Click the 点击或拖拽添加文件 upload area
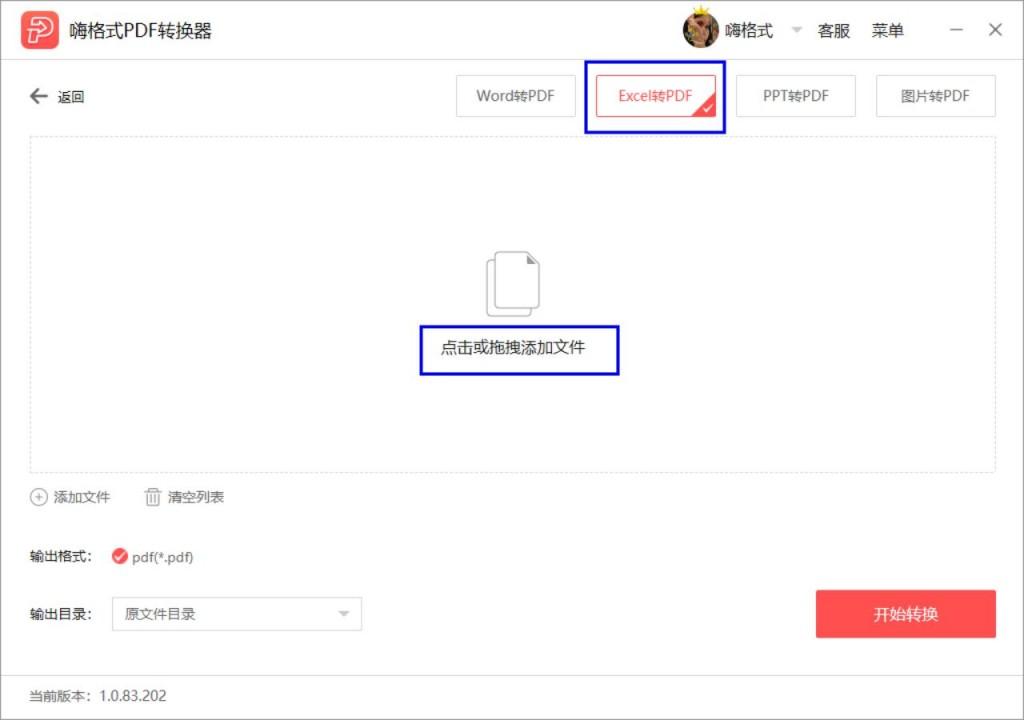 click(x=519, y=349)
